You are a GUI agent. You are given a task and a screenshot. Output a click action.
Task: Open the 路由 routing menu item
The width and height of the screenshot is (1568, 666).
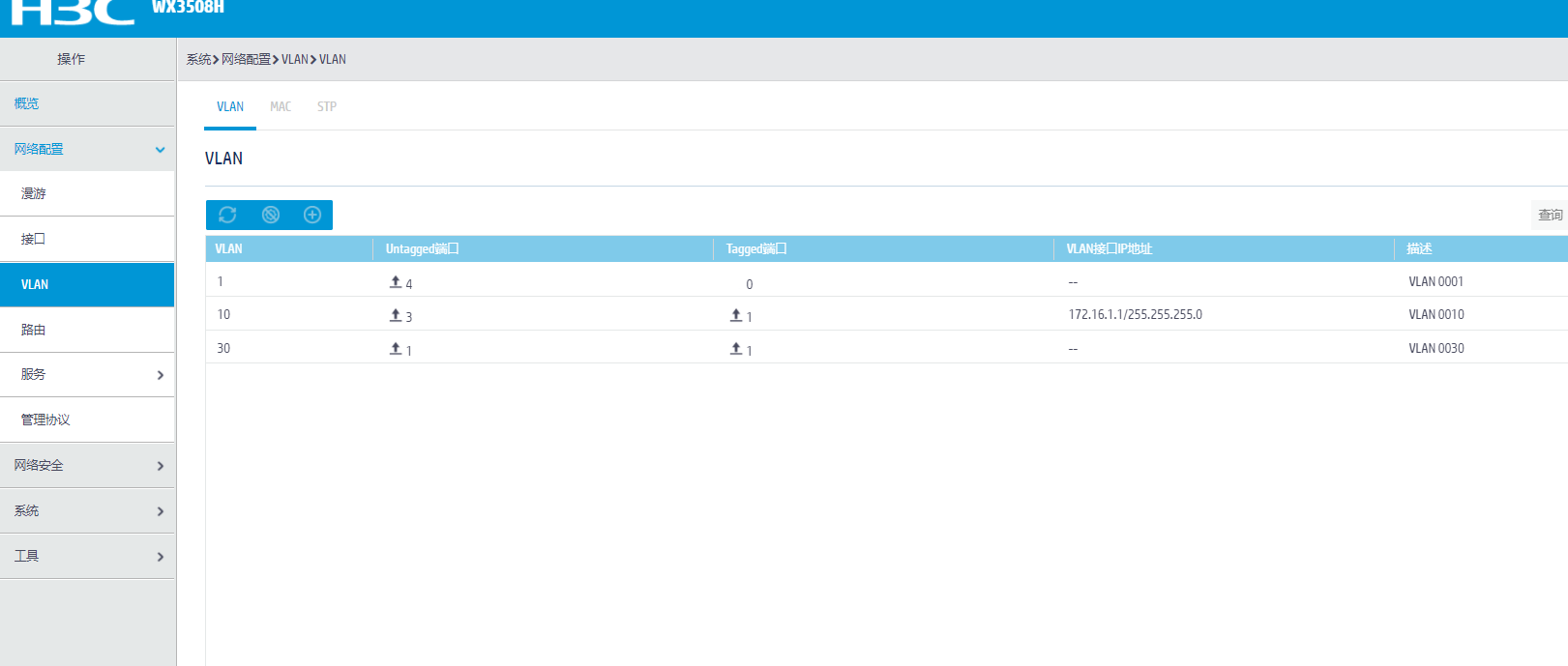pos(87,330)
